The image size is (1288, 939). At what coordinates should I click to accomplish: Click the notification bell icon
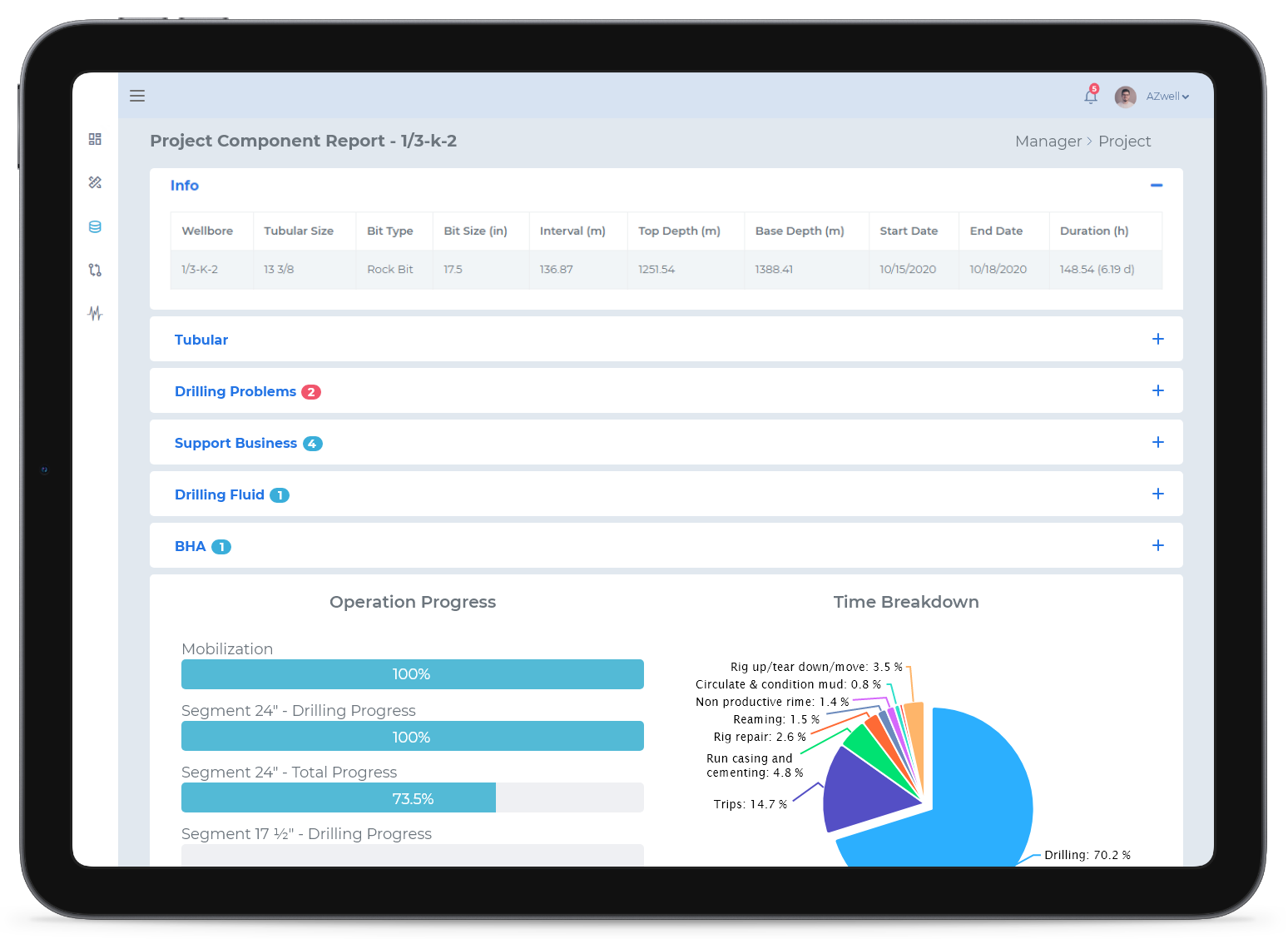(1091, 97)
